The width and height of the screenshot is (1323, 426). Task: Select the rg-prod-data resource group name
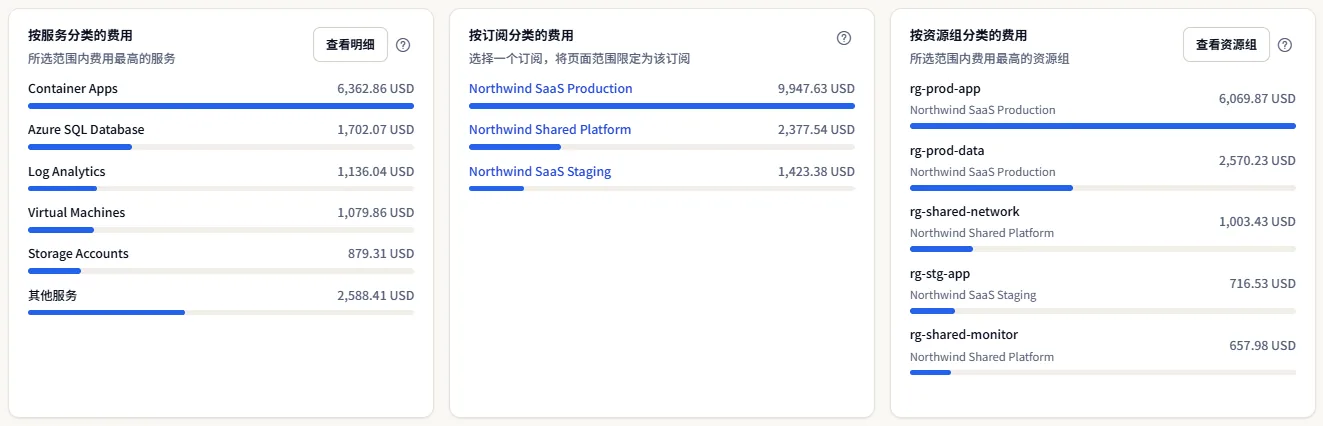coord(947,151)
